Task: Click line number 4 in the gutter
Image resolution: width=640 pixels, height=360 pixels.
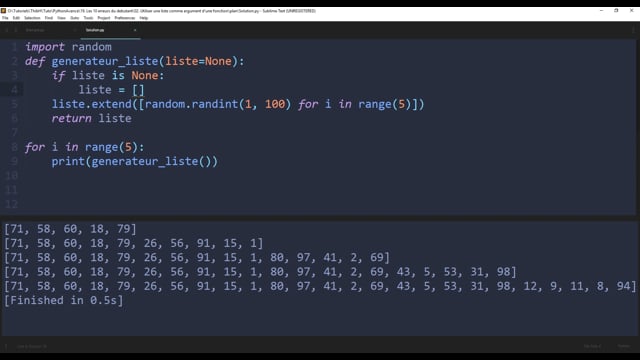Action: click(14, 90)
